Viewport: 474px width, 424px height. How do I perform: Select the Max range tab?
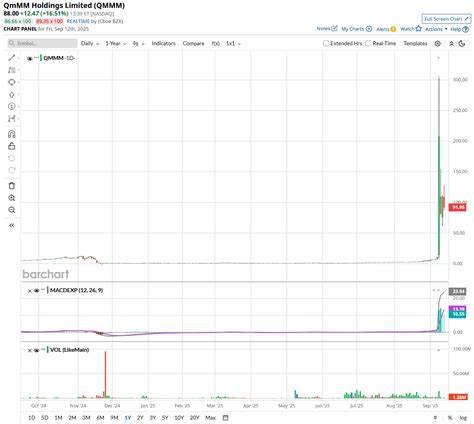click(x=210, y=418)
